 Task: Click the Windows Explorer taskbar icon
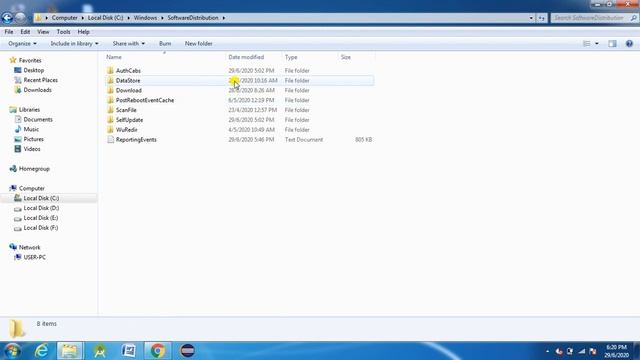(x=70, y=351)
